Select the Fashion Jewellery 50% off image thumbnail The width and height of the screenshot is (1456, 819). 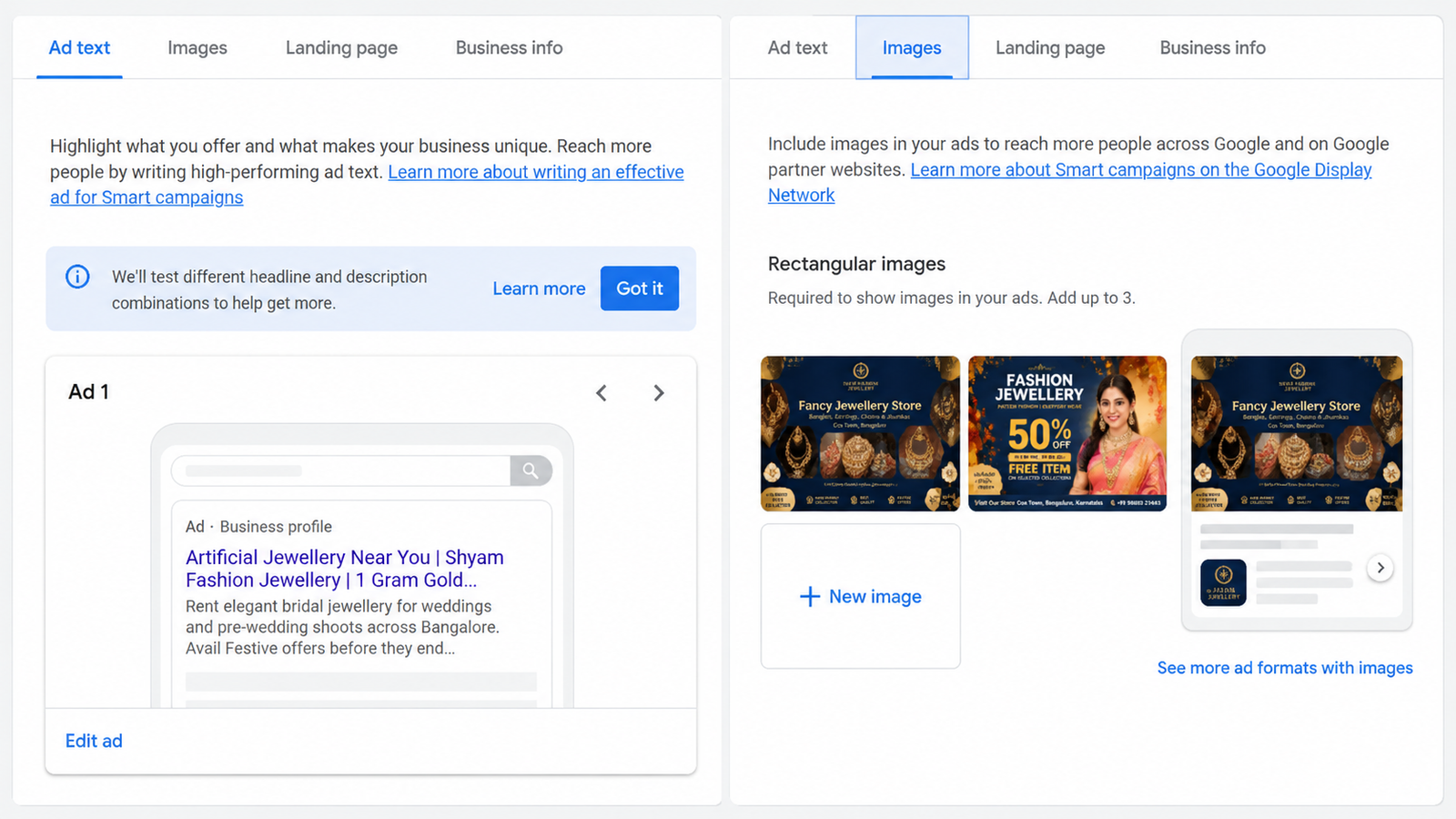point(1067,433)
